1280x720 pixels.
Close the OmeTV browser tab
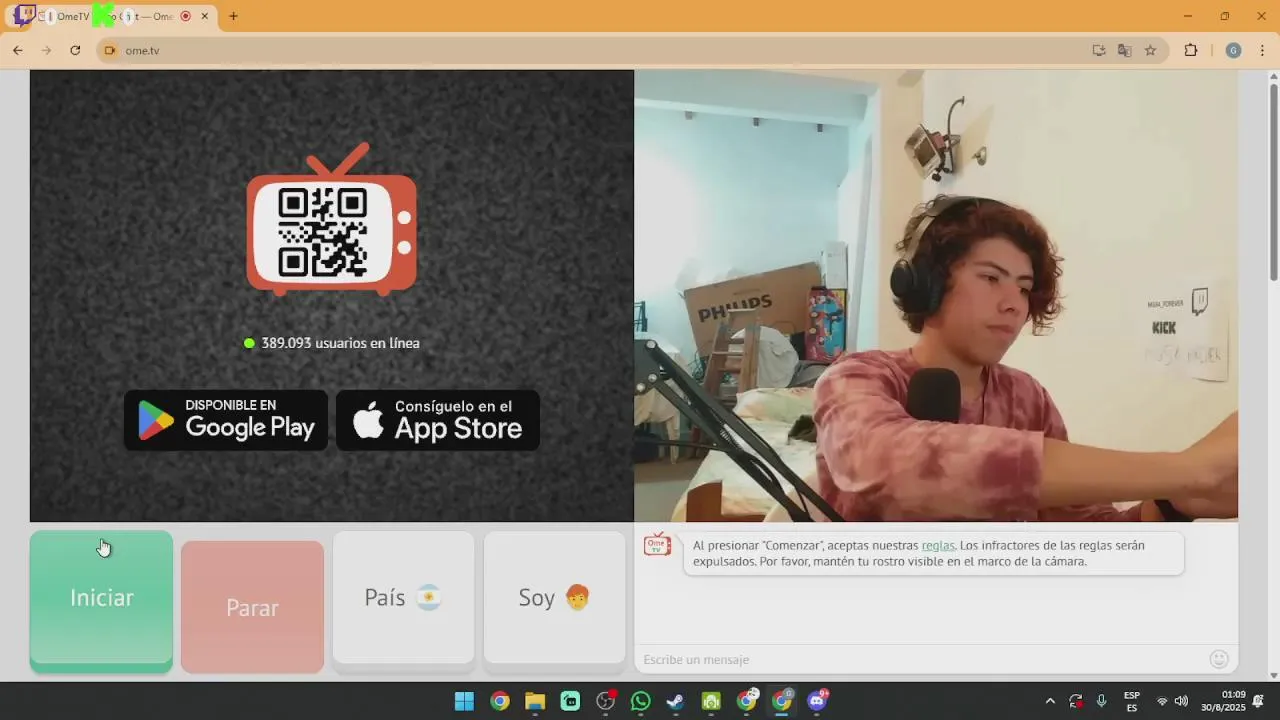[204, 16]
